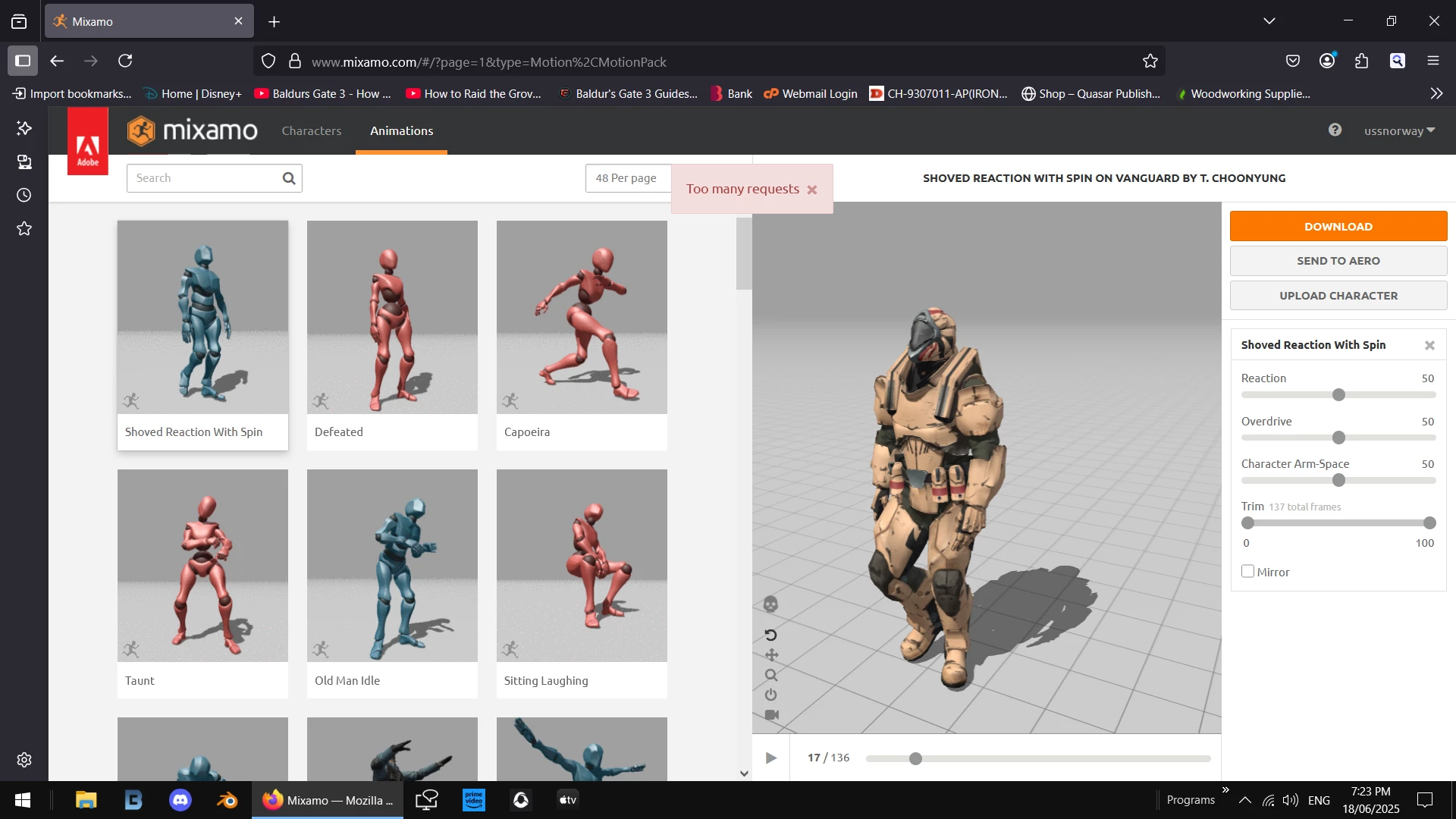Click the video camera follow icon
Viewport: 1456px width, 819px height.
(772, 715)
